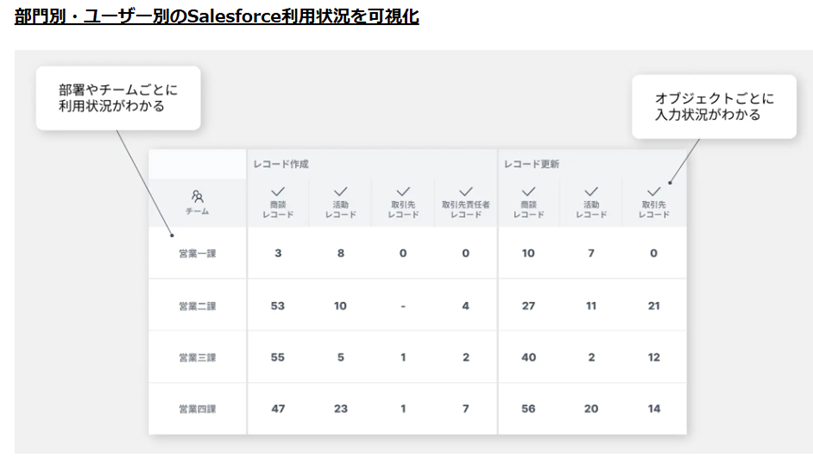813x459 pixels.
Task: Select the 営業四課 team row label
Action: tap(197, 409)
